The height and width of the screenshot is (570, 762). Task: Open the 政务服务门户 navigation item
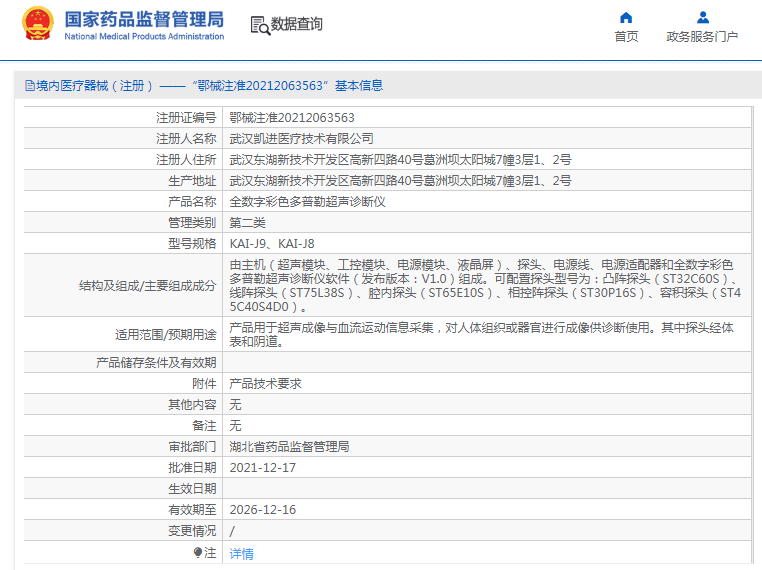pyautogui.click(x=702, y=37)
